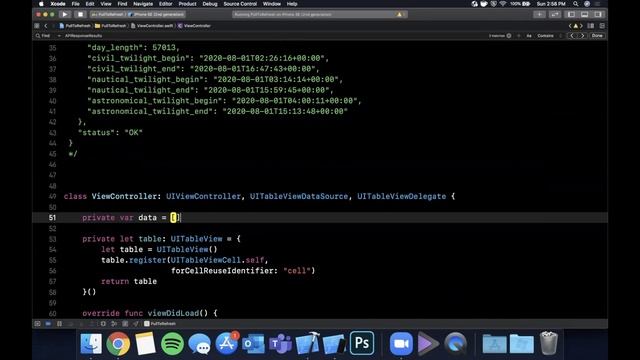Clear the find field matches button
The height and width of the screenshot is (360, 640).
[509, 36]
